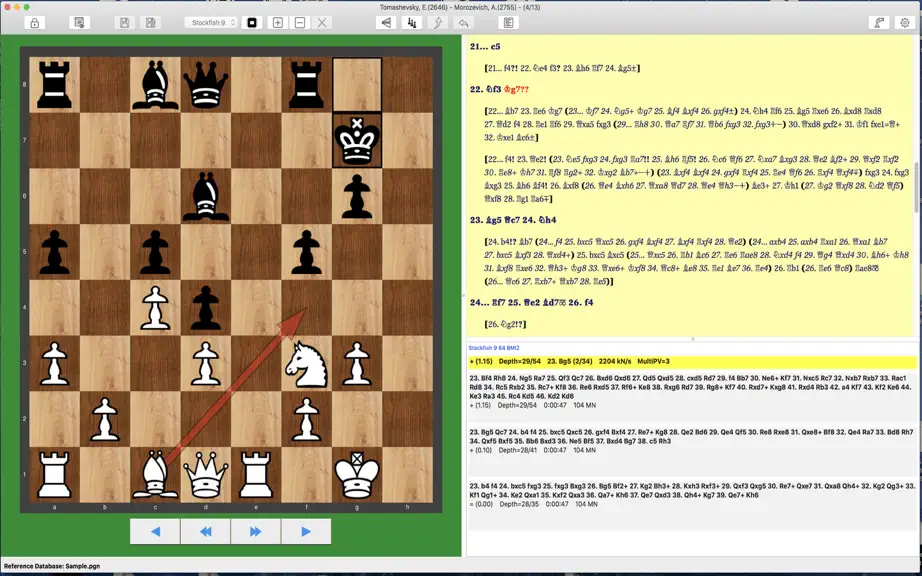Click the telescope icon at top right
Viewport: 922px width, 576px height.
point(879,23)
